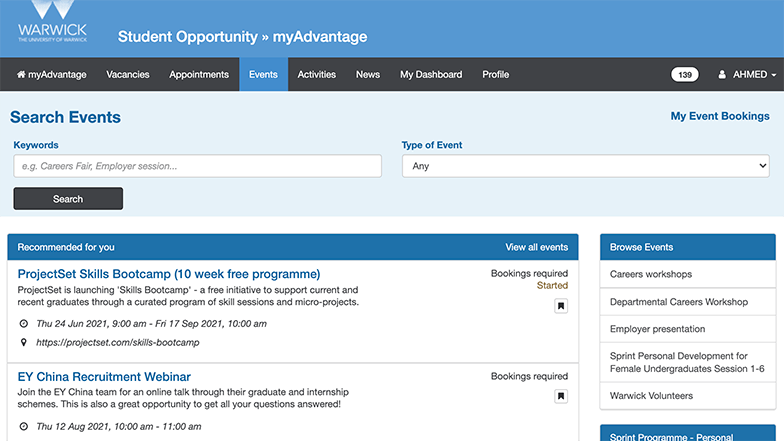Open the AHMED user account menu
The width and height of the screenshot is (784, 441).
point(747,75)
